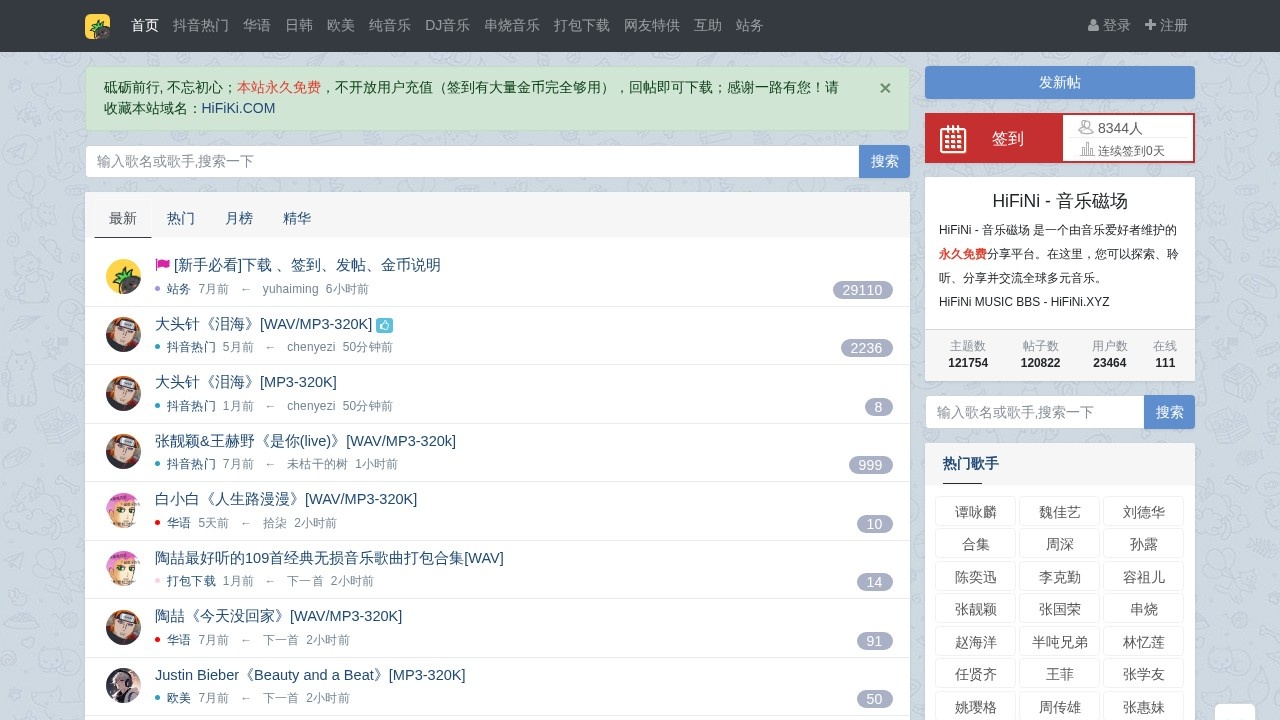1280x720 pixels.
Task: Select the 周深 hot artist tag
Action: tap(1059, 544)
